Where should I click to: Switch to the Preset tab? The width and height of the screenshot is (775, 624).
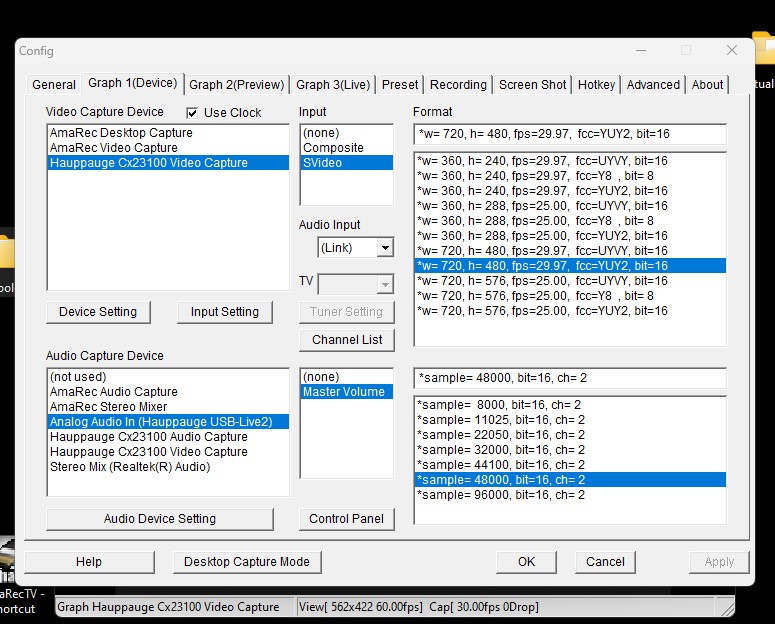[x=400, y=85]
